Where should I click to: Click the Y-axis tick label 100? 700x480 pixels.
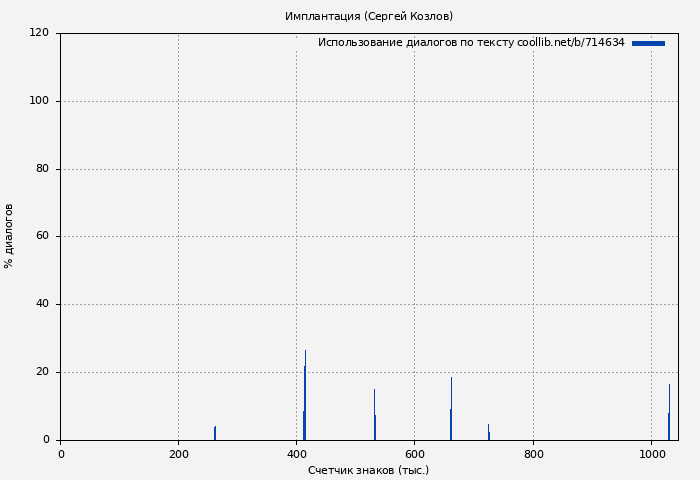click(x=39, y=101)
